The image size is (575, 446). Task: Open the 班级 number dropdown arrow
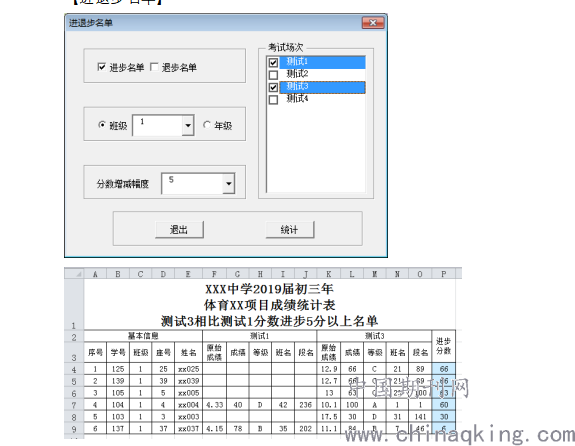coord(188,125)
